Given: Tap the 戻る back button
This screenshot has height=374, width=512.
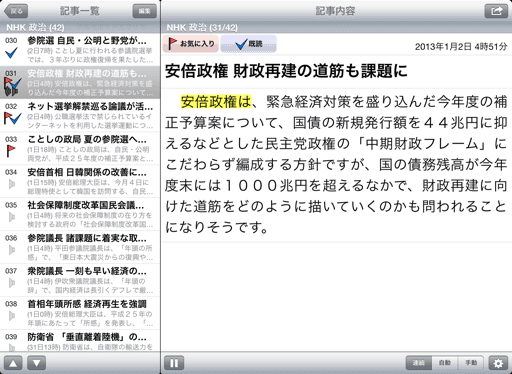Looking at the screenshot, I should pos(16,11).
